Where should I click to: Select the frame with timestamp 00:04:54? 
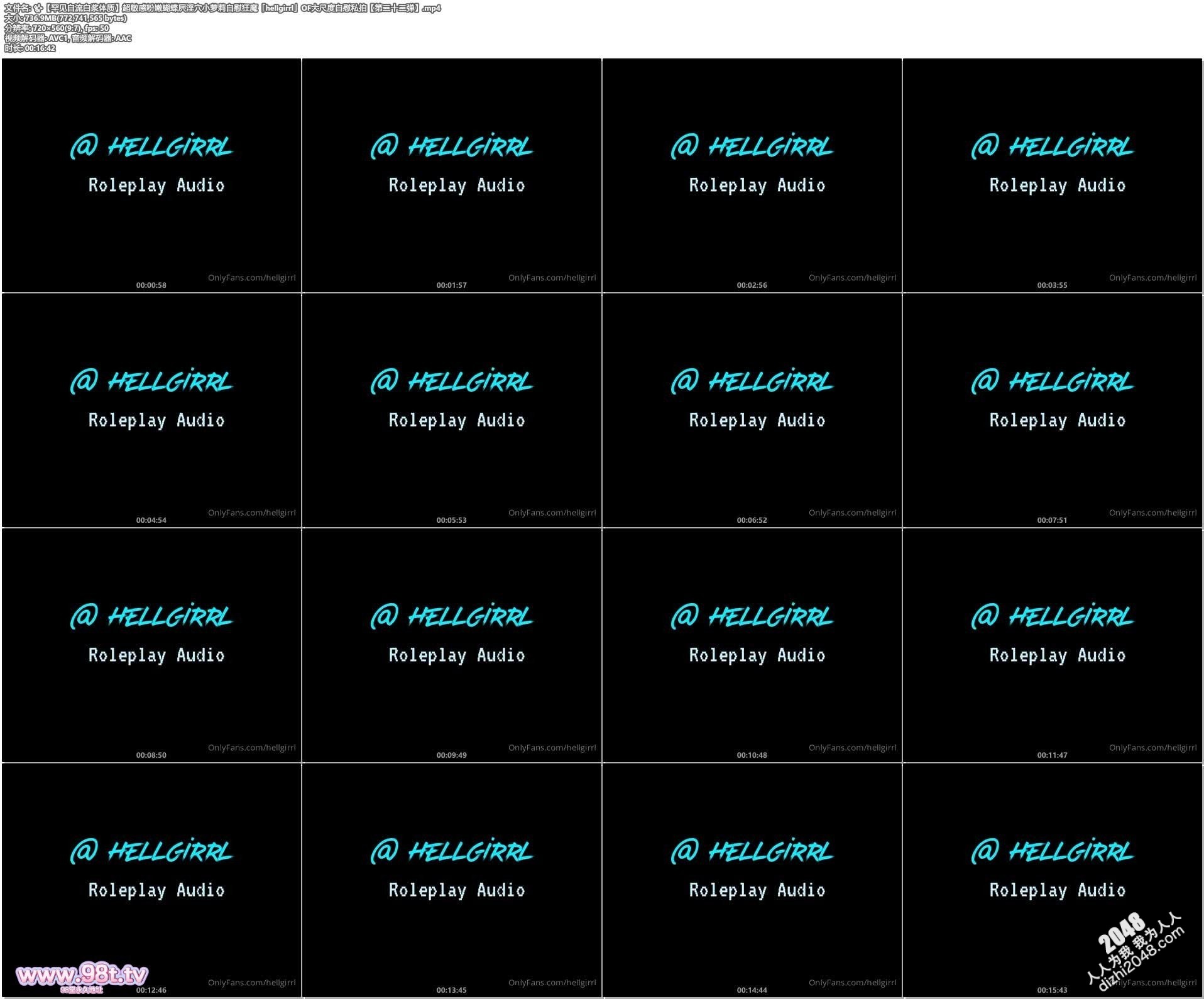(x=151, y=410)
